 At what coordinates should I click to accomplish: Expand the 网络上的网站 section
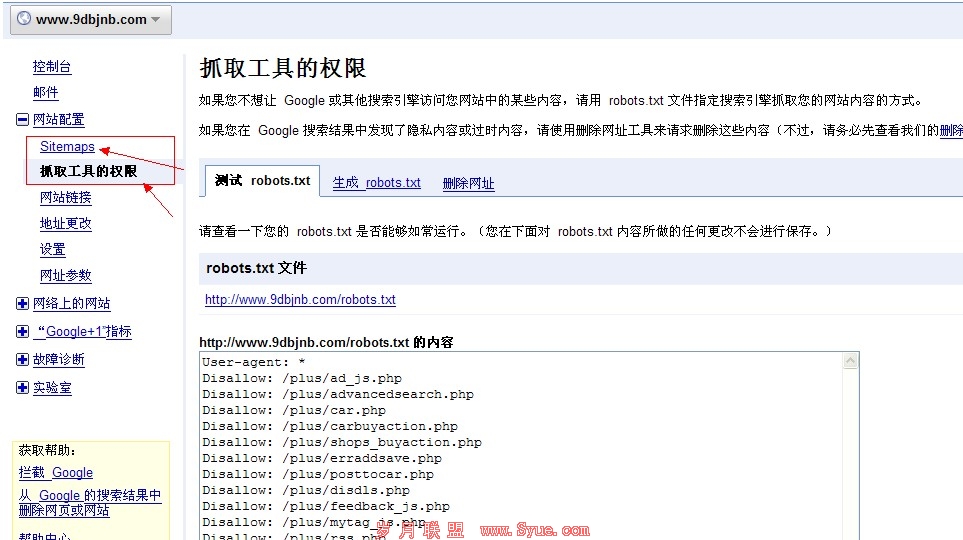click(x=22, y=304)
